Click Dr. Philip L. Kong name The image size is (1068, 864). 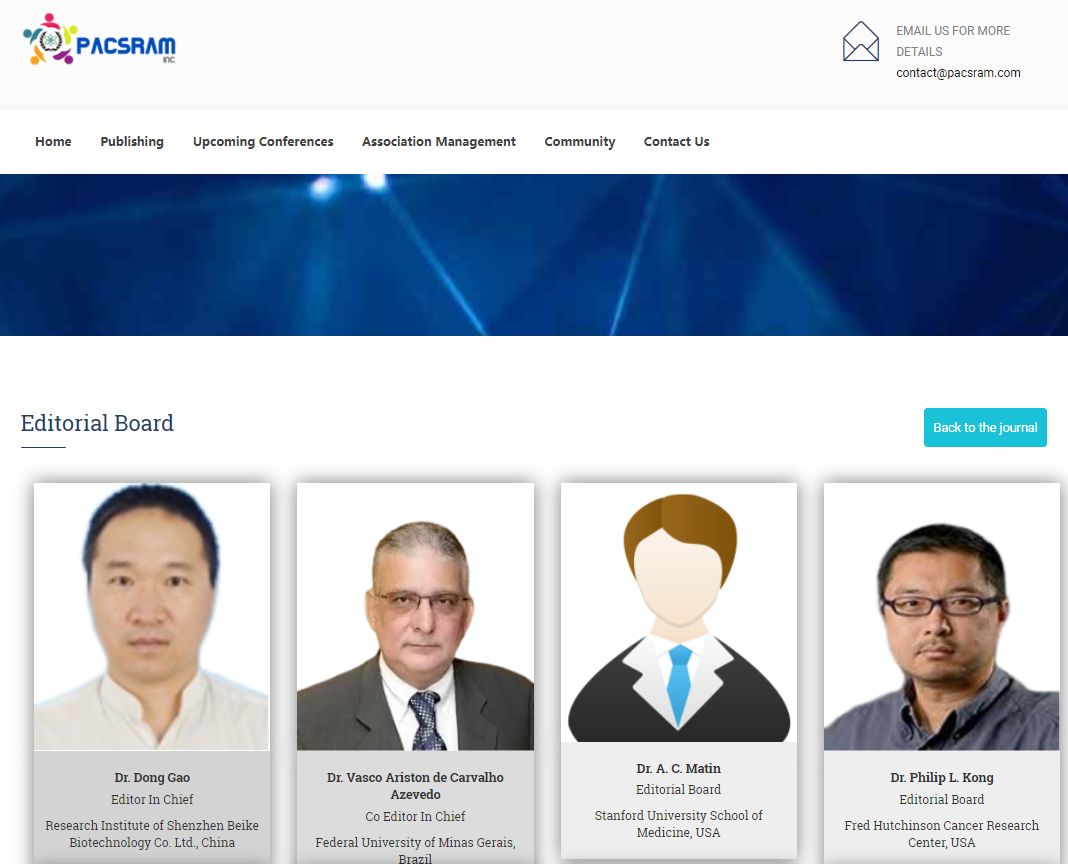tap(941, 777)
